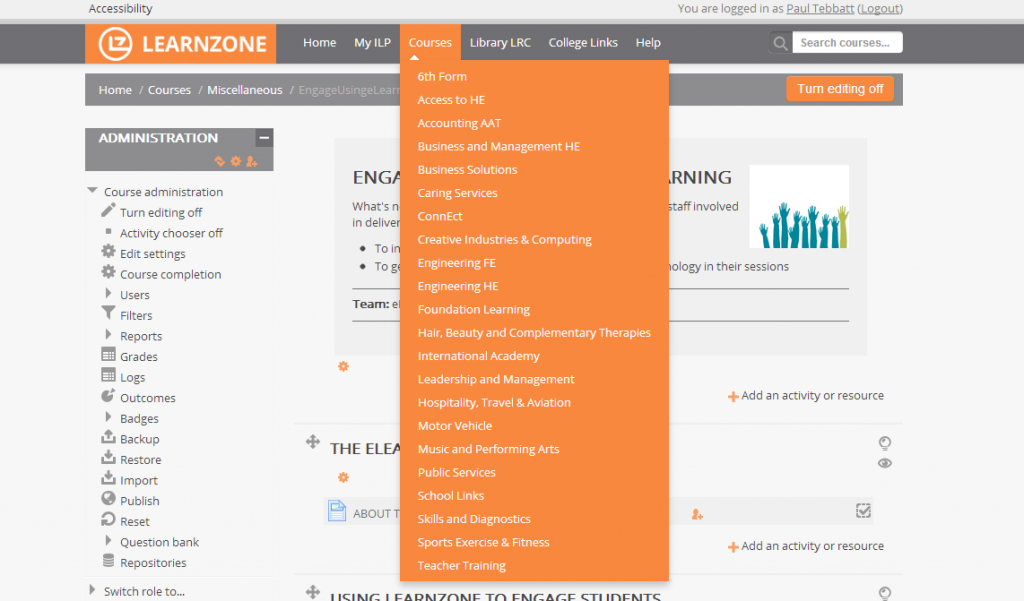This screenshot has width=1024, height=601.
Task: Collapse the Administration block with the minus toggle
Action: 263,137
